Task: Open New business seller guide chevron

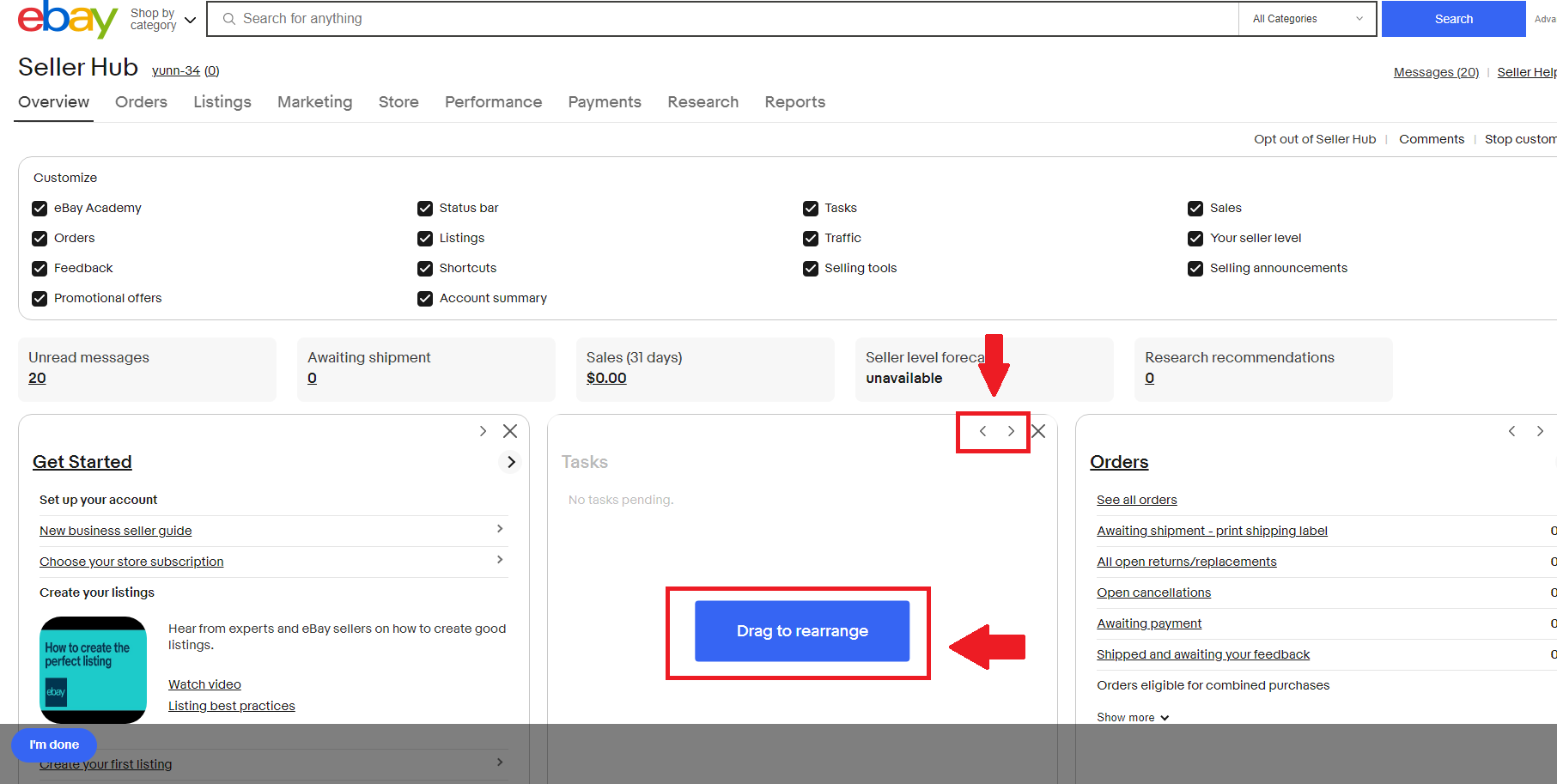Action: [500, 529]
